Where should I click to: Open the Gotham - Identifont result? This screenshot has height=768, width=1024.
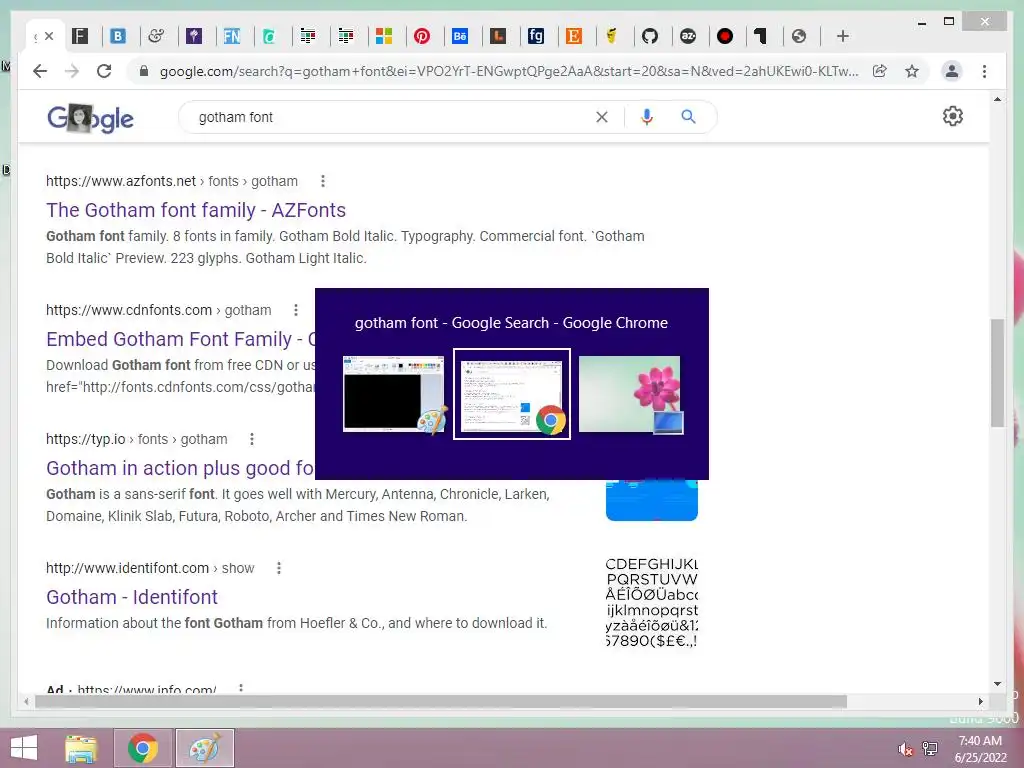(x=132, y=597)
